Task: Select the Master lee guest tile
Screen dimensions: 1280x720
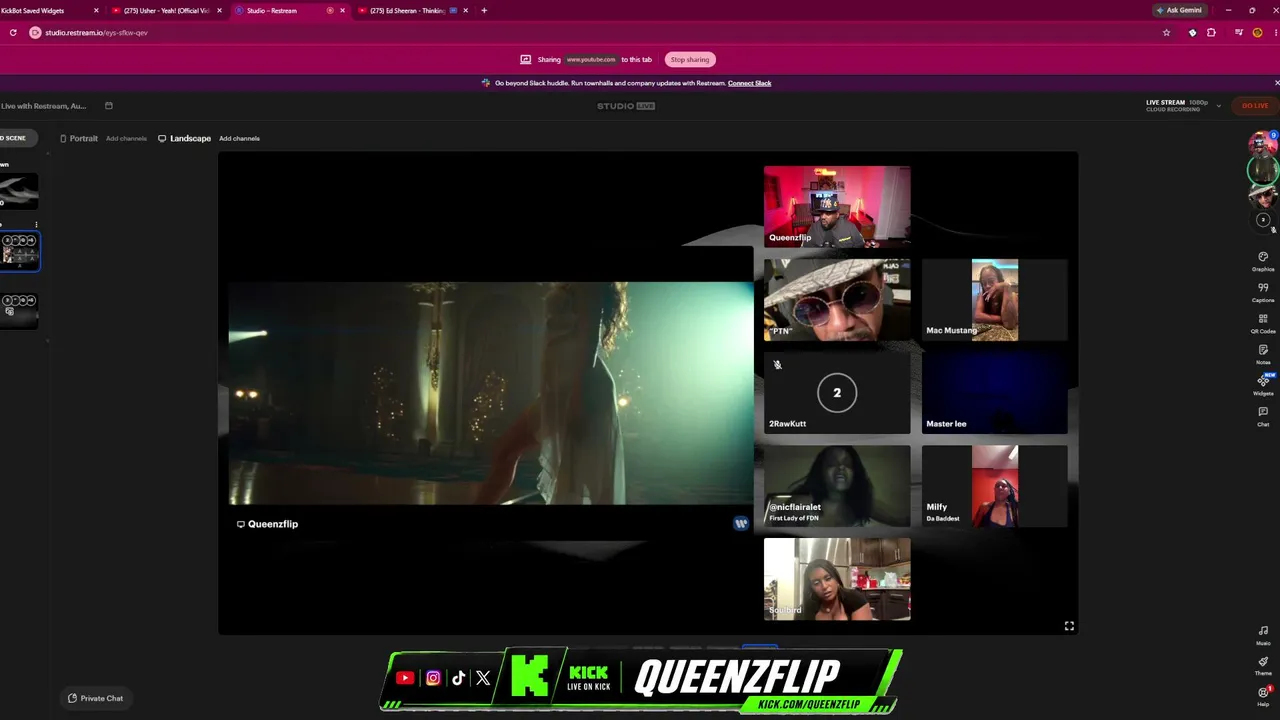Action: click(995, 393)
